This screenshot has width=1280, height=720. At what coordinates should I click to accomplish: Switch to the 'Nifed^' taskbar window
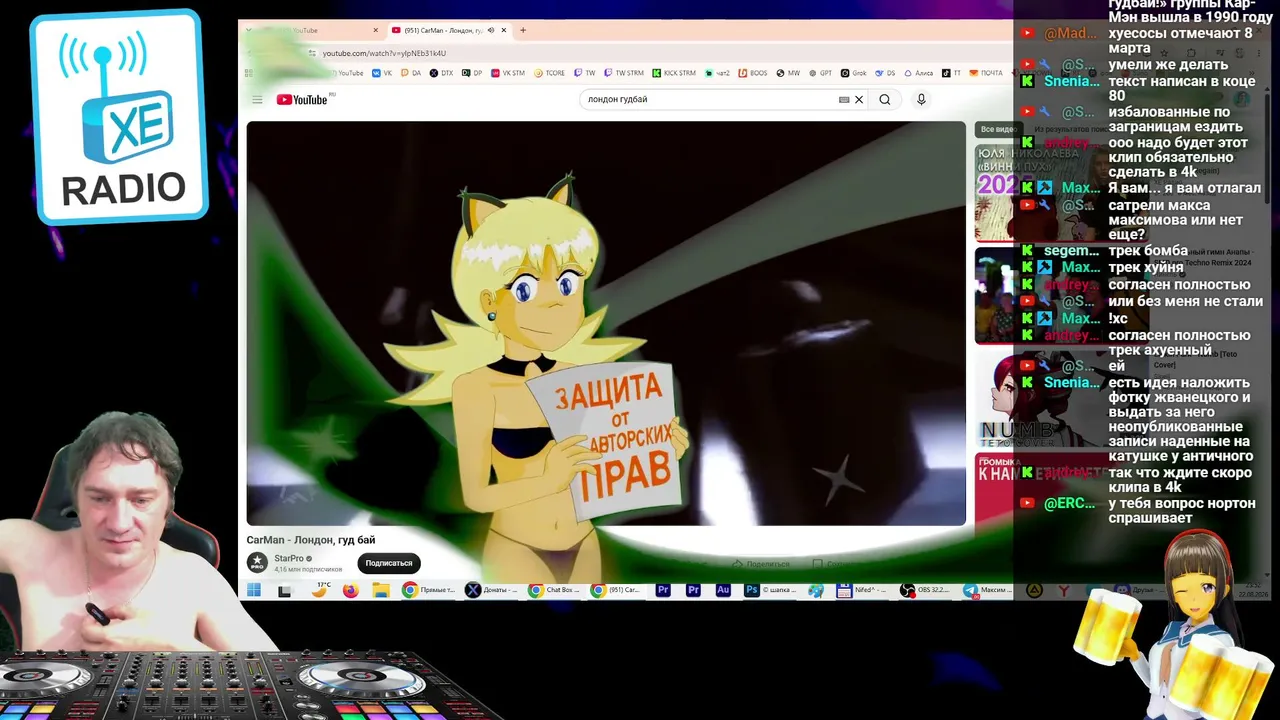864,590
